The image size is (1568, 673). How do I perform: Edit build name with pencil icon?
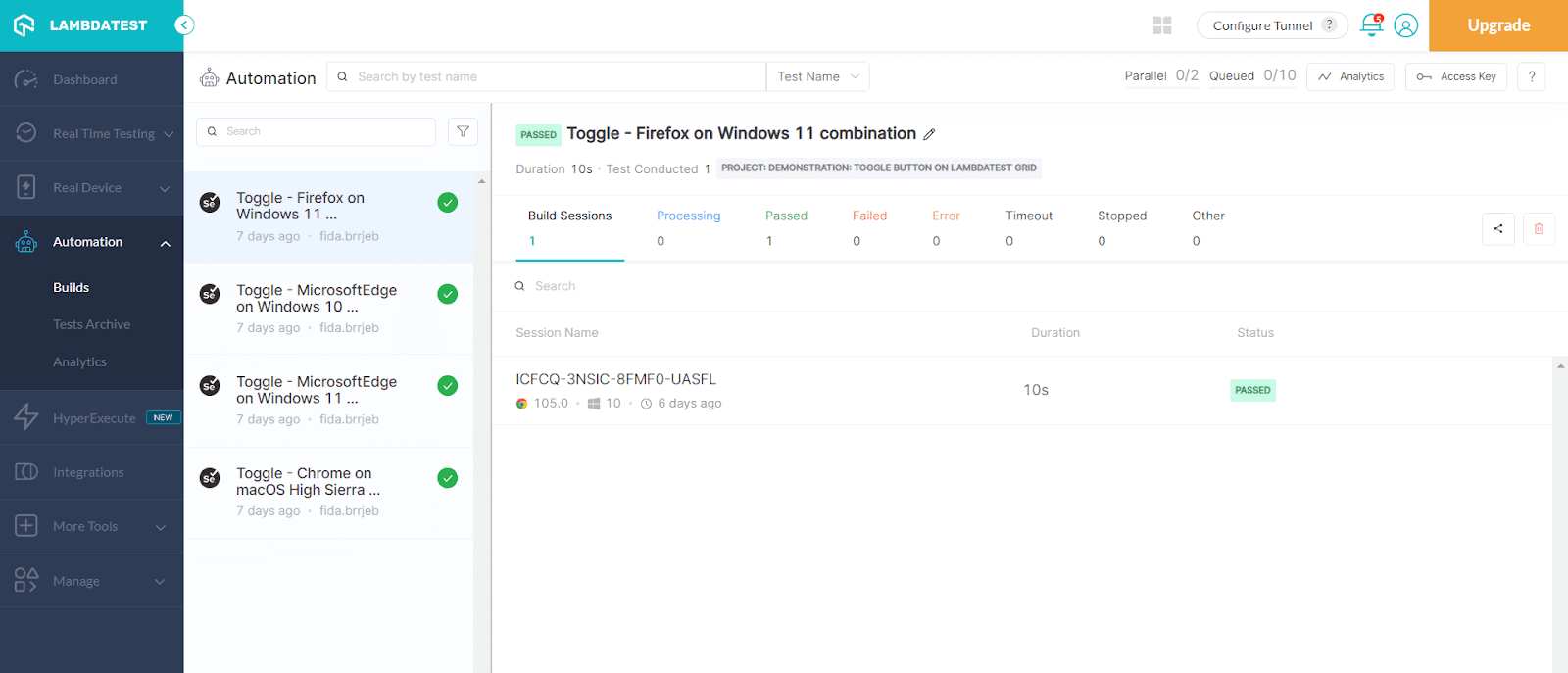coord(929,134)
